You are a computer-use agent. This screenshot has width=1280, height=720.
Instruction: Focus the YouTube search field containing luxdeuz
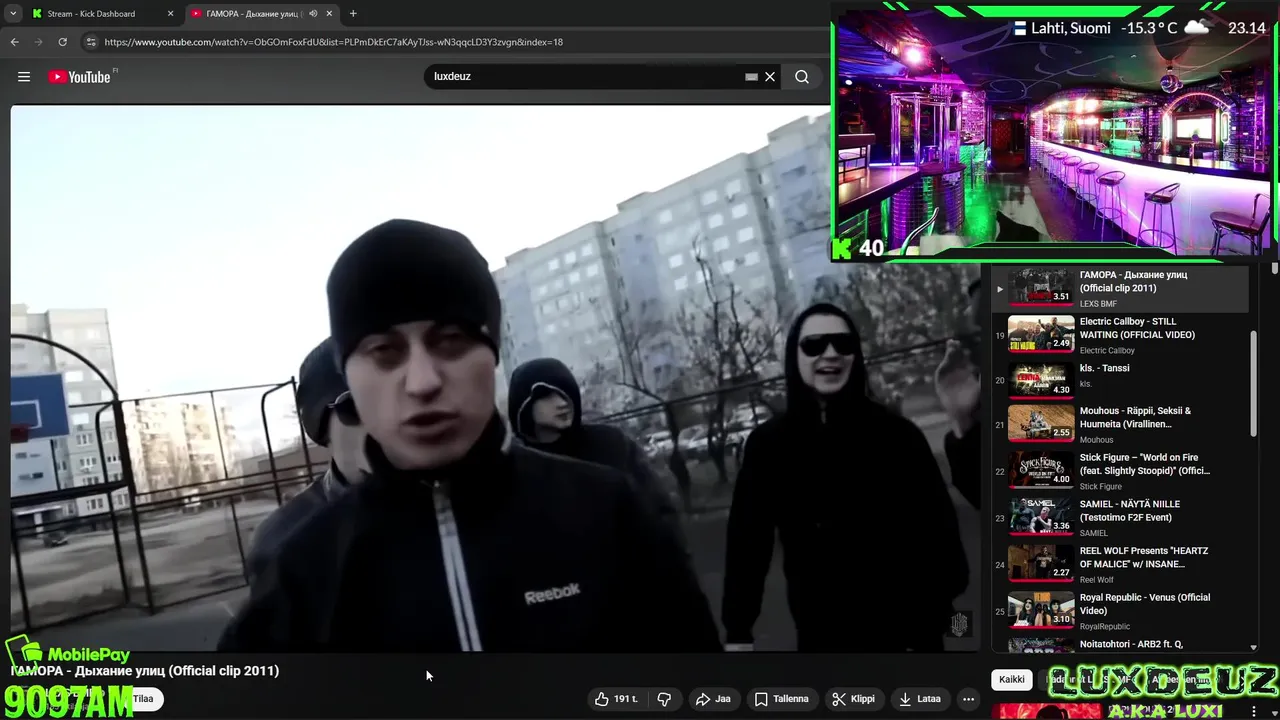[x=585, y=77]
